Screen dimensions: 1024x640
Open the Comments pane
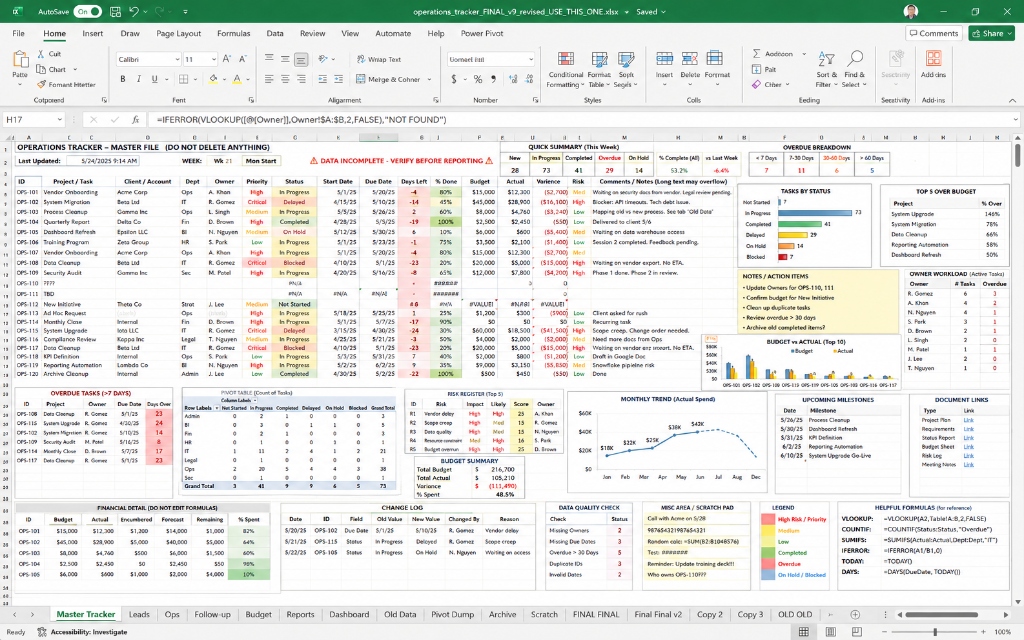(934, 33)
